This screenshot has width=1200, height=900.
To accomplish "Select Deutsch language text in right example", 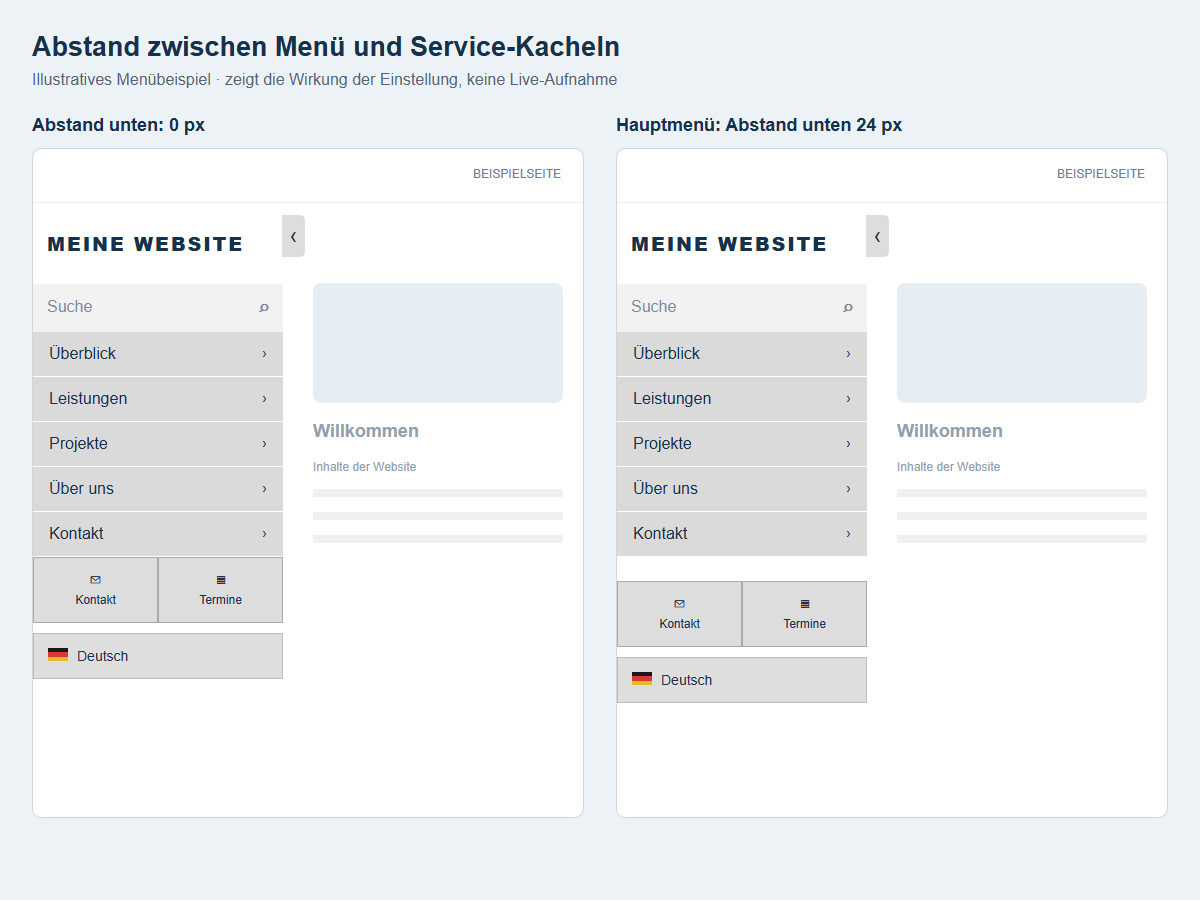I will click(x=687, y=680).
